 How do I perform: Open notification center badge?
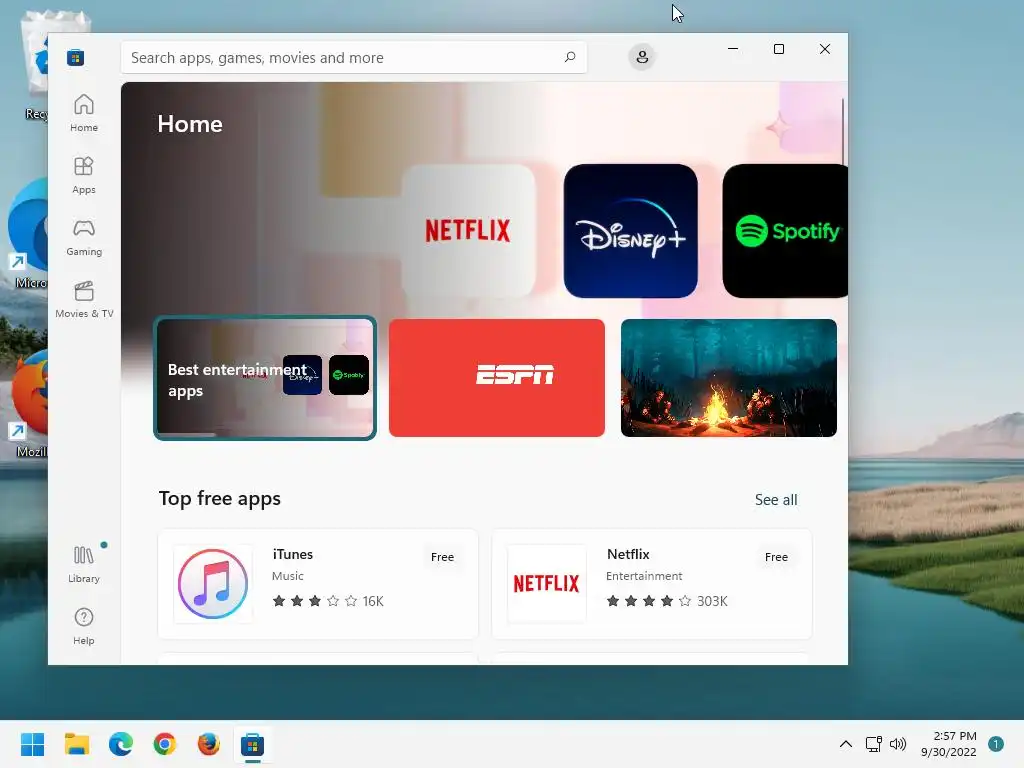[996, 744]
